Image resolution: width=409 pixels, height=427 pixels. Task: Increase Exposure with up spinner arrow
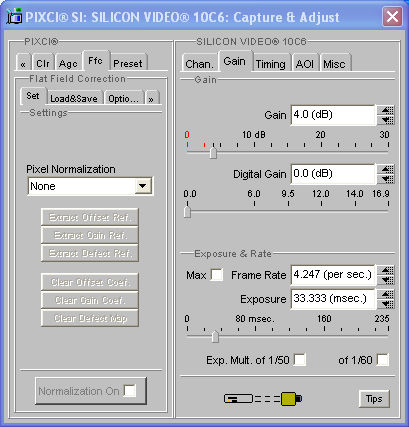point(386,294)
